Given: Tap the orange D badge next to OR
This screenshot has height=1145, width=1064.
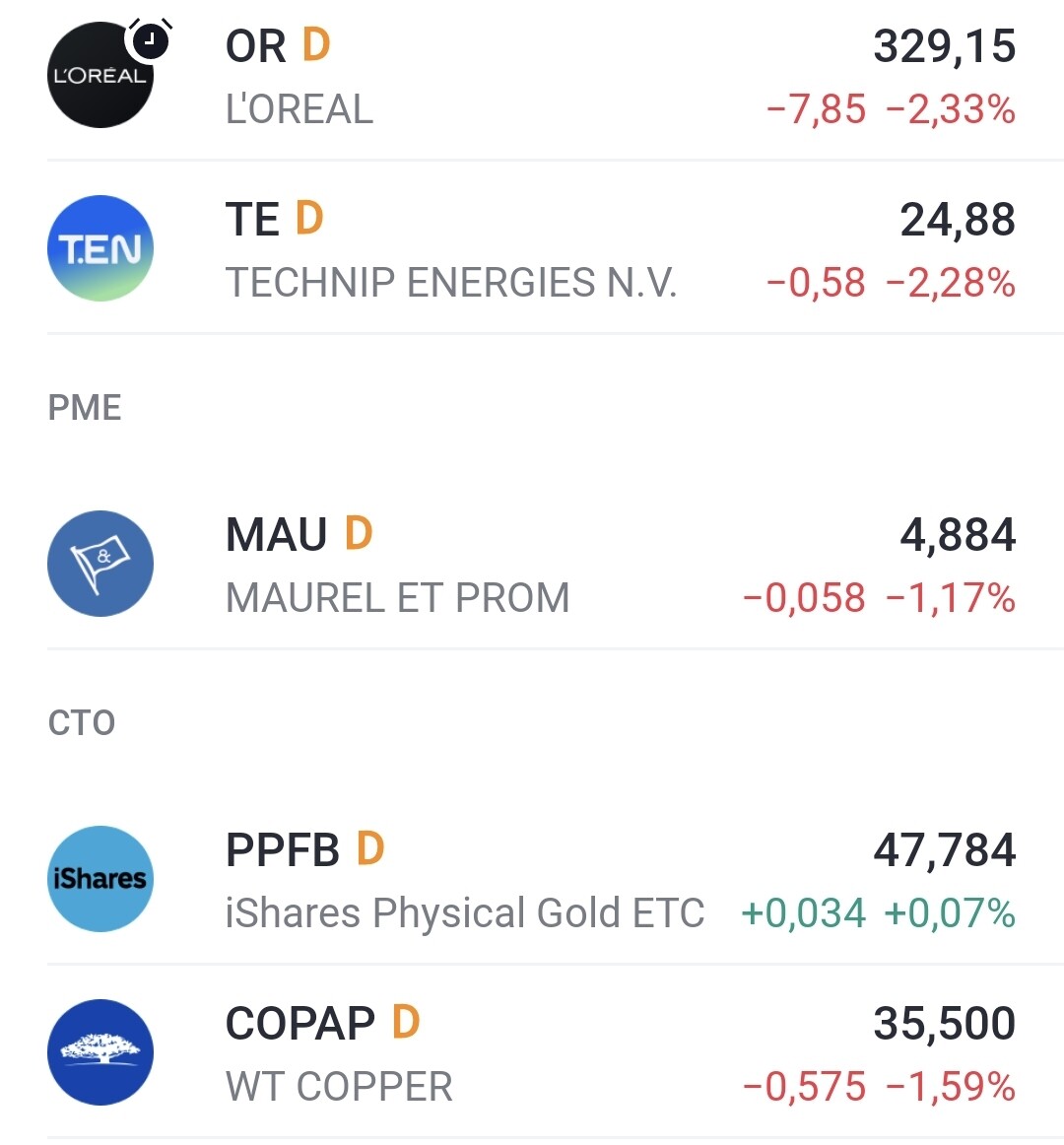Looking at the screenshot, I should click(316, 45).
